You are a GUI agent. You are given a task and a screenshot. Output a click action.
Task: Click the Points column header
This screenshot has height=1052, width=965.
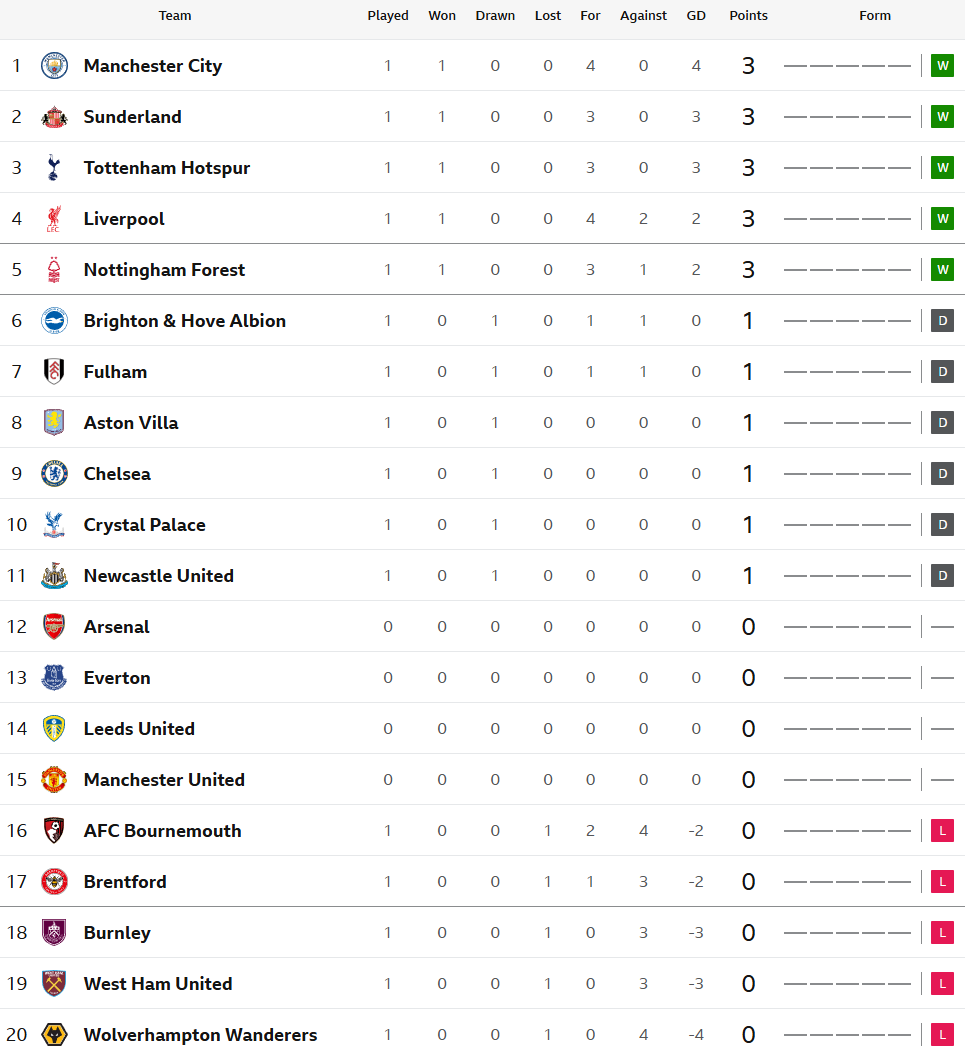click(748, 15)
